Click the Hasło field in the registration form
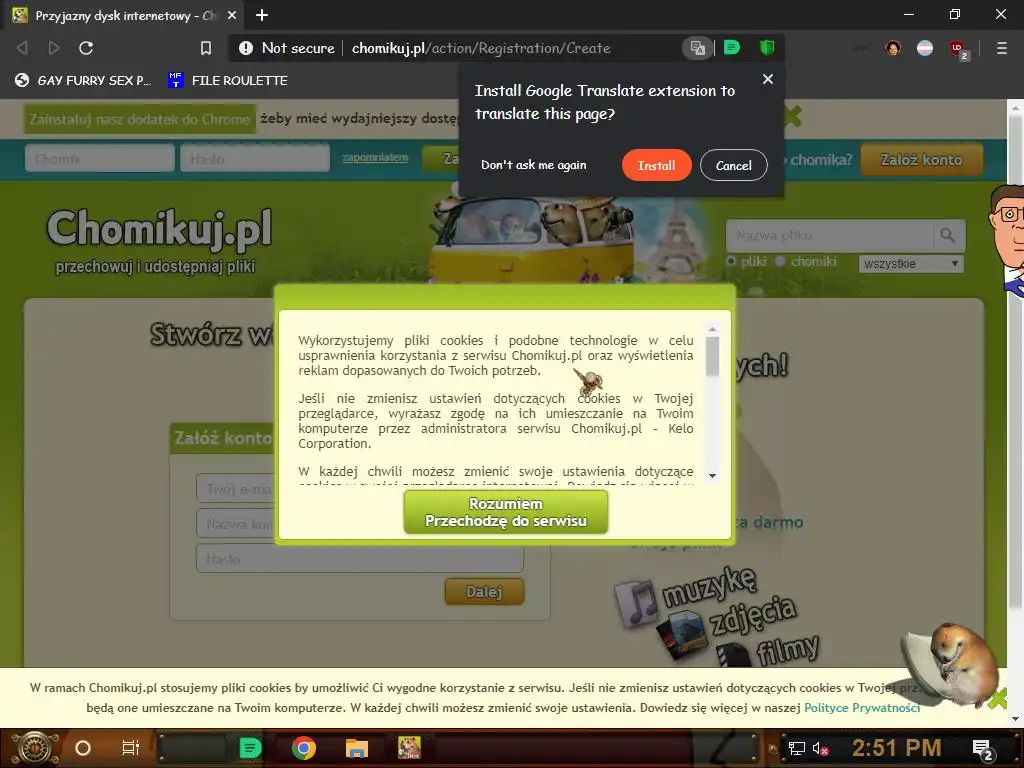Screen dimensions: 1024x768 tap(360, 559)
